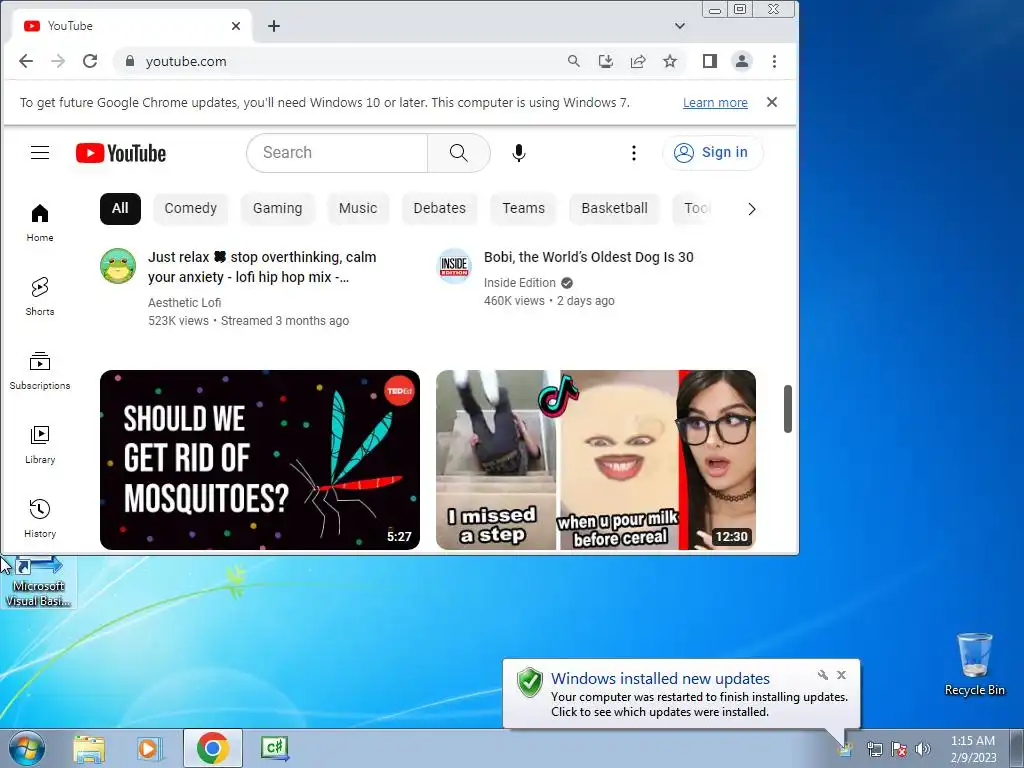Click Learn more link in infobar
The image size is (1024, 768).
point(715,103)
